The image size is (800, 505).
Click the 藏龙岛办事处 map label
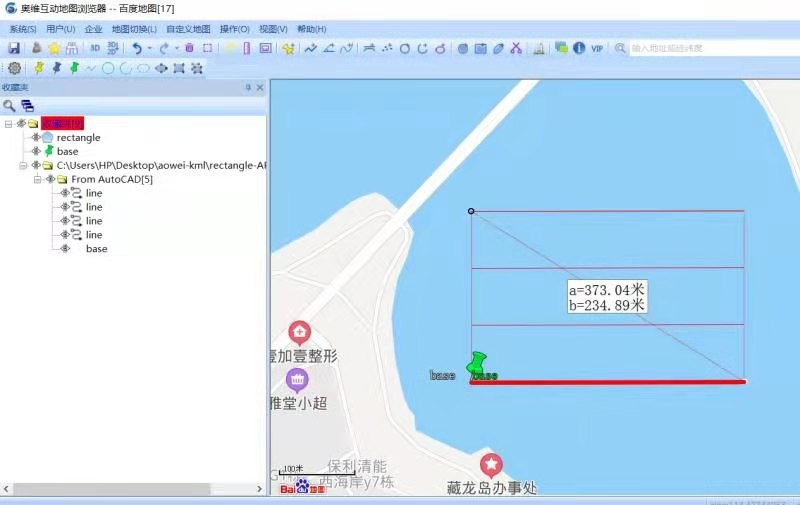tap(491, 488)
